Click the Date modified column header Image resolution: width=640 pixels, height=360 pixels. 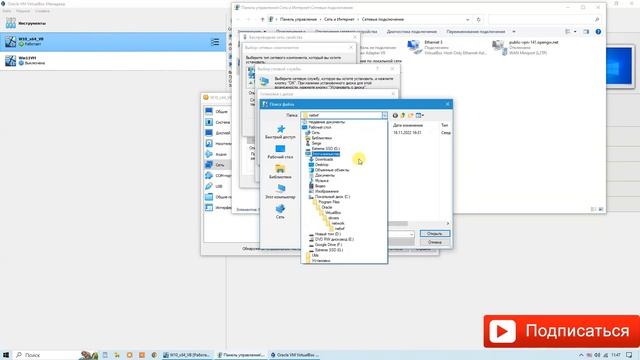(x=408, y=125)
